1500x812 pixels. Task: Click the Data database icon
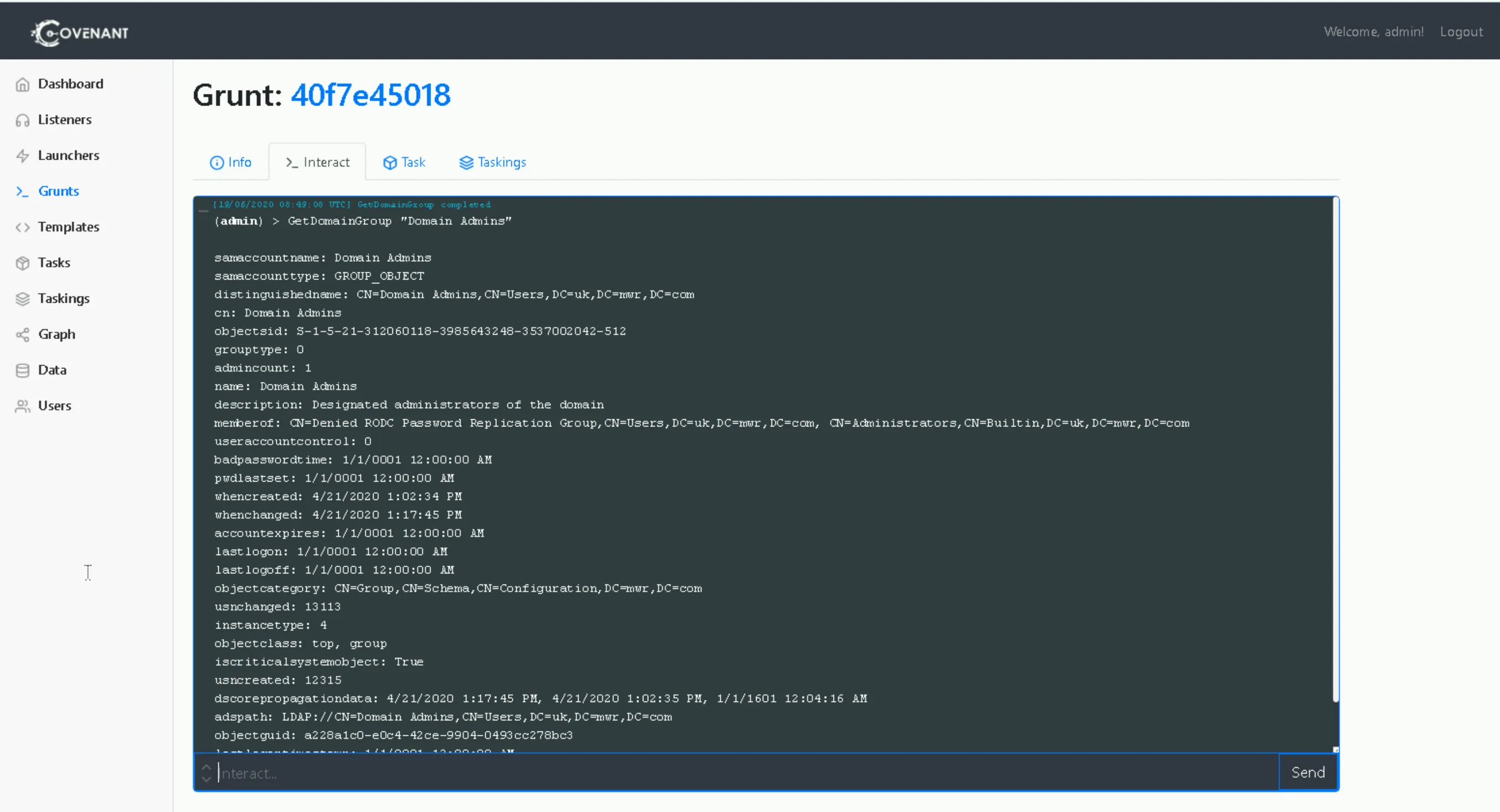23,370
